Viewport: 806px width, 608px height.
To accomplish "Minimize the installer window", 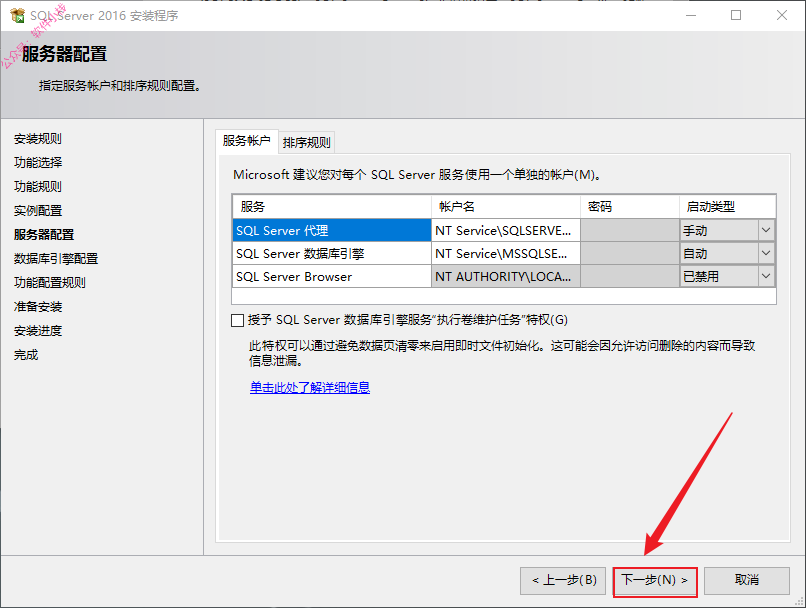I will 691,15.
